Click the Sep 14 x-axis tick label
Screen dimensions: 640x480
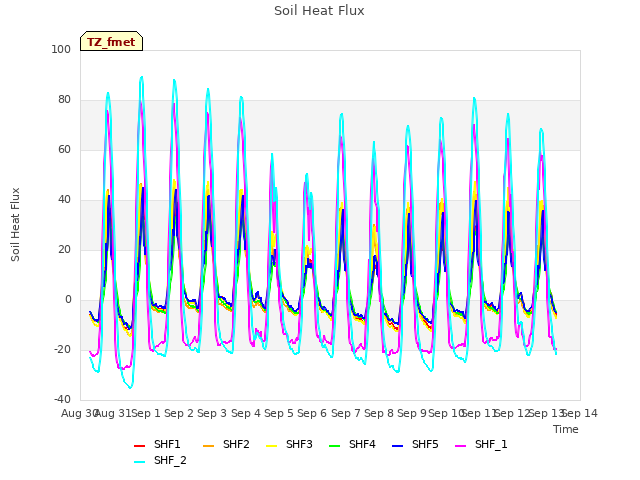click(580, 413)
